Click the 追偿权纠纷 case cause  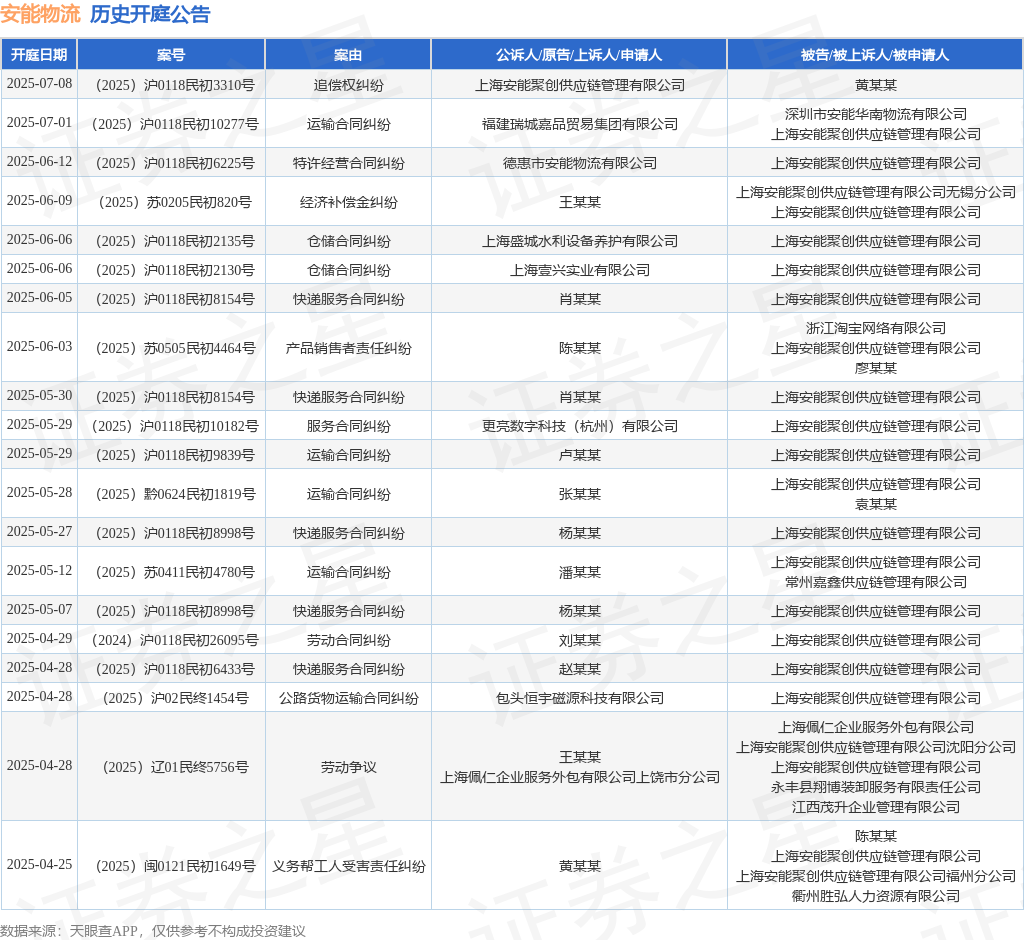348,85
